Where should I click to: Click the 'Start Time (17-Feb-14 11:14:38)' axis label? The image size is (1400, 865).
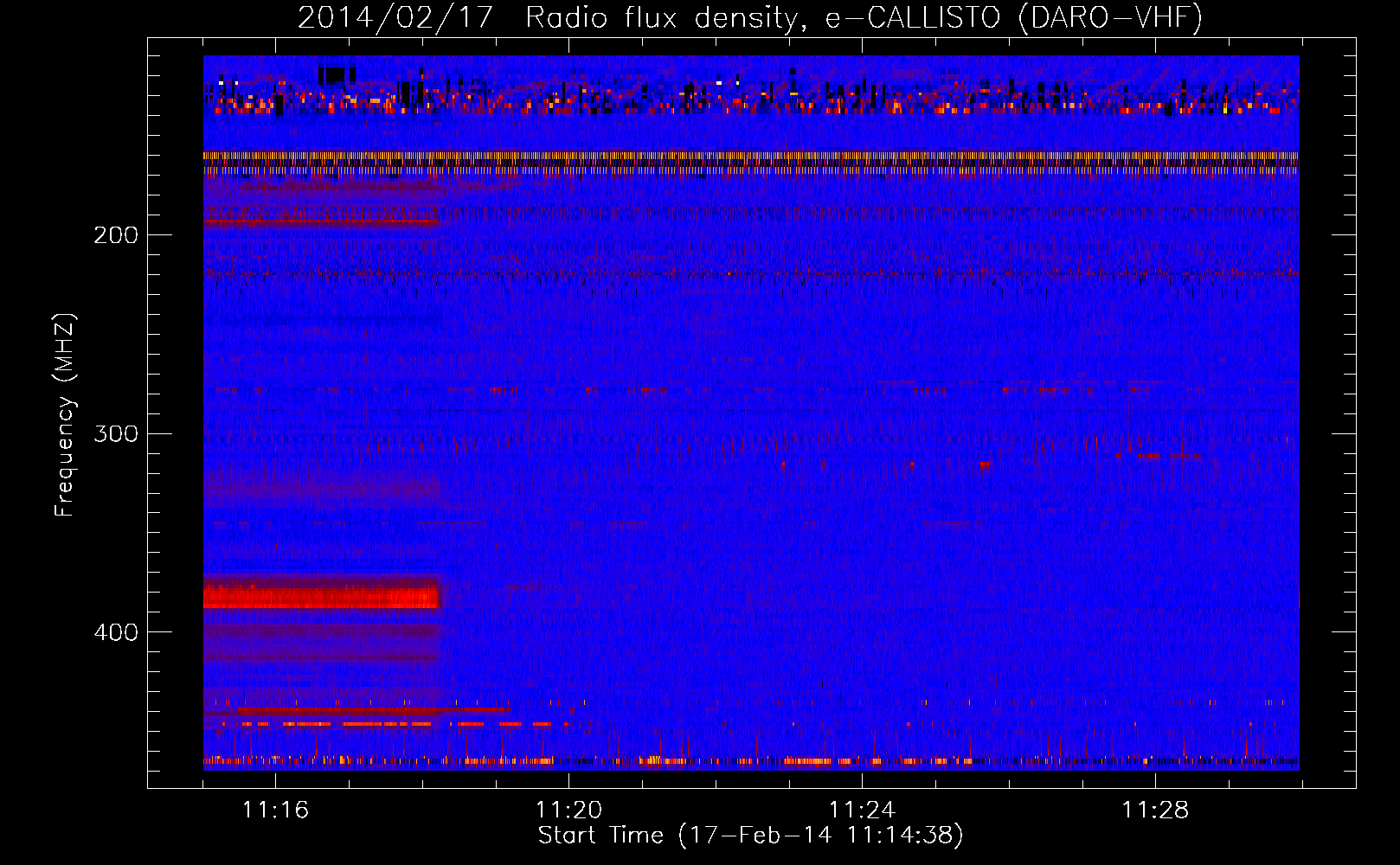coord(750,836)
